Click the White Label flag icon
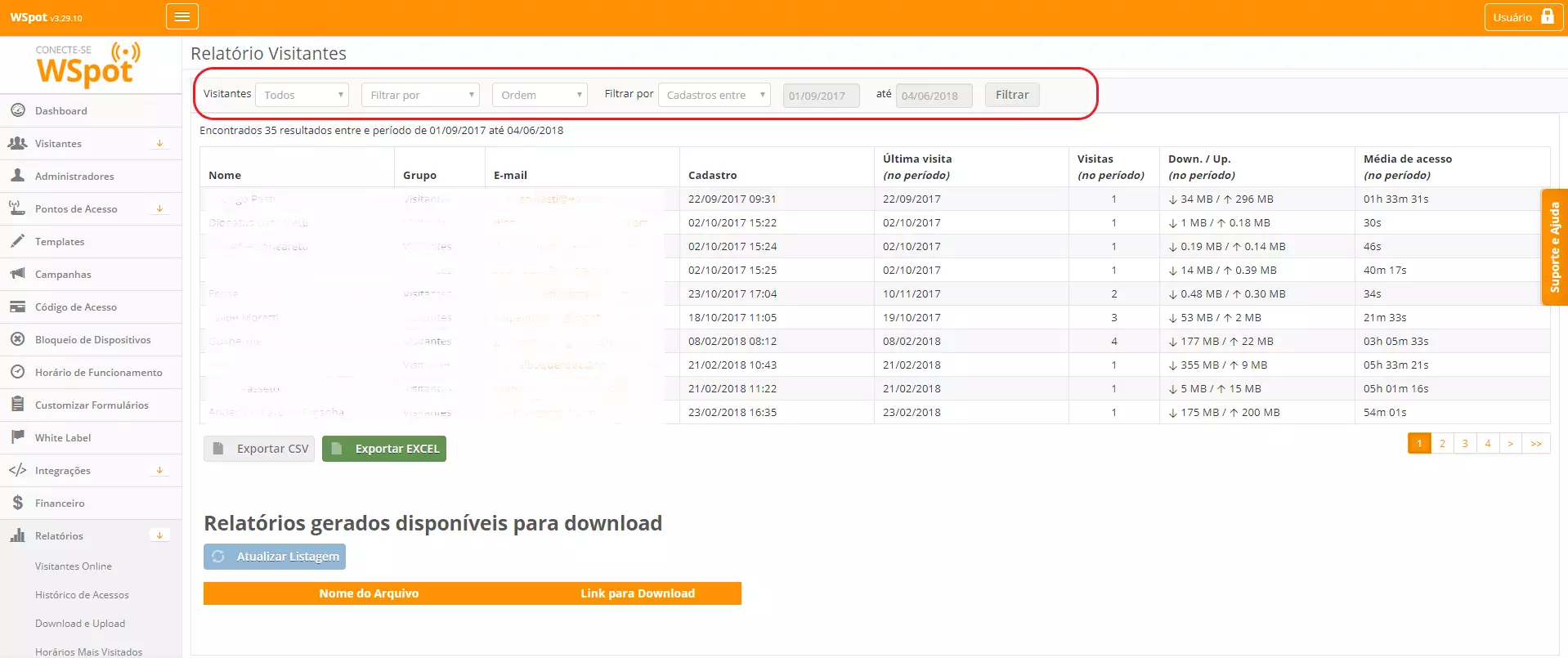 17,437
